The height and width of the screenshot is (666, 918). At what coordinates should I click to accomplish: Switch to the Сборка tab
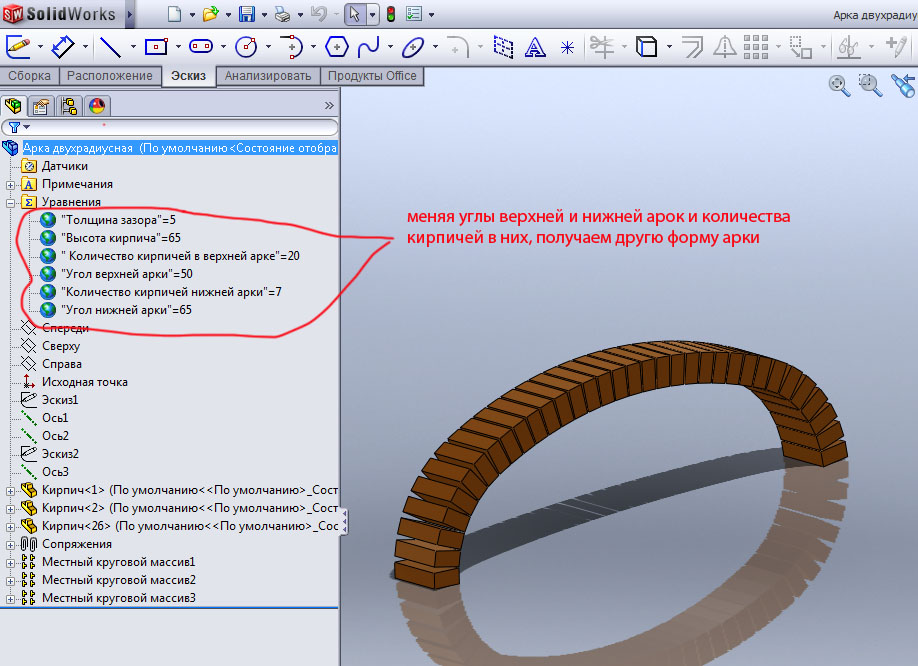30,76
